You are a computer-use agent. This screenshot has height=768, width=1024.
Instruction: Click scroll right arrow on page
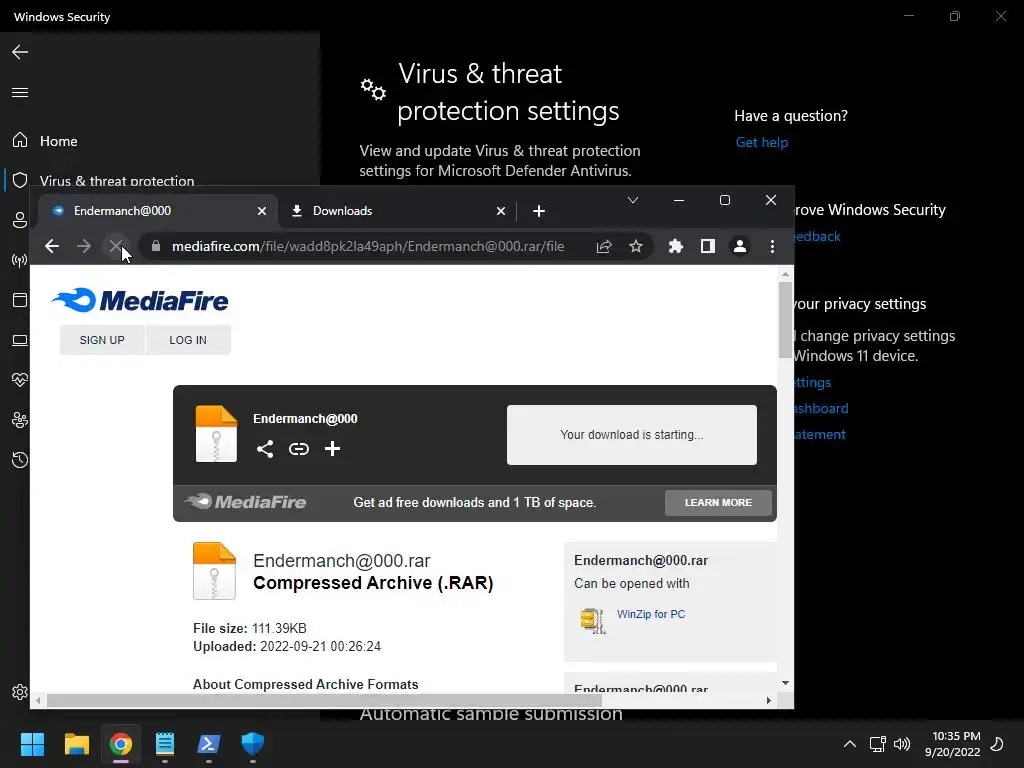pyautogui.click(x=769, y=701)
